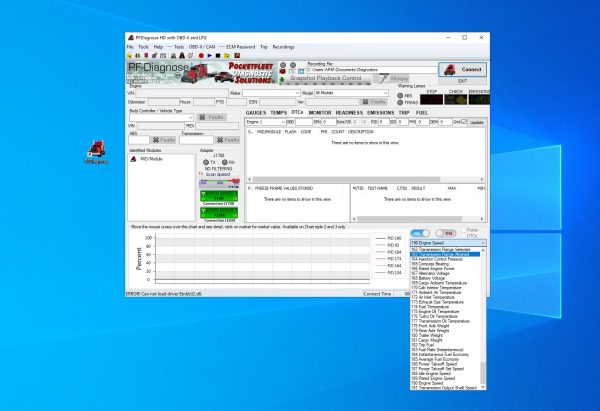
Task: Click the green J1708 connection status indicator
Action: [219, 196]
